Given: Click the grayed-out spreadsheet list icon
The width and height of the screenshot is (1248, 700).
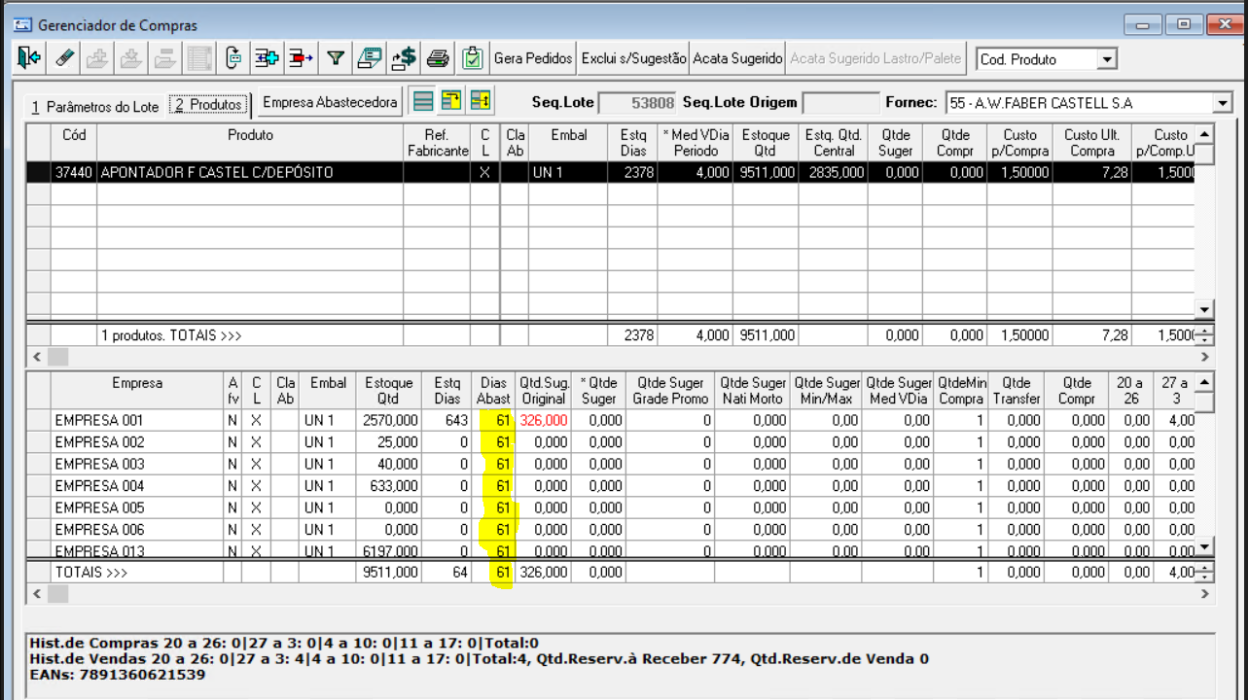Looking at the screenshot, I should 200,59.
